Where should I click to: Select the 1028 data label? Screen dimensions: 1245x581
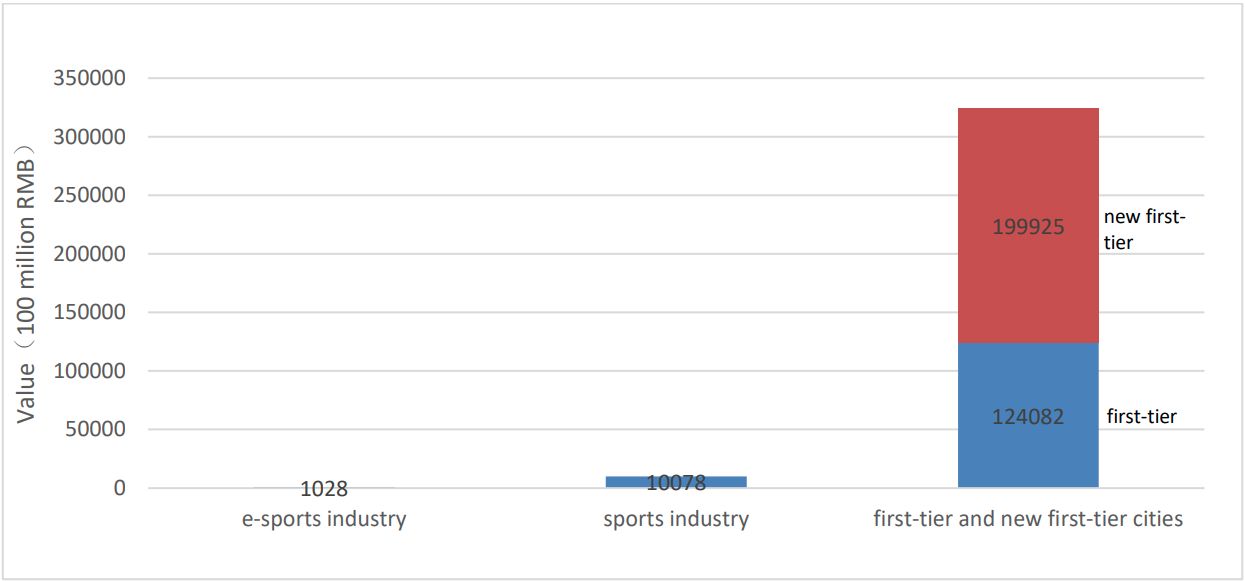coord(324,489)
